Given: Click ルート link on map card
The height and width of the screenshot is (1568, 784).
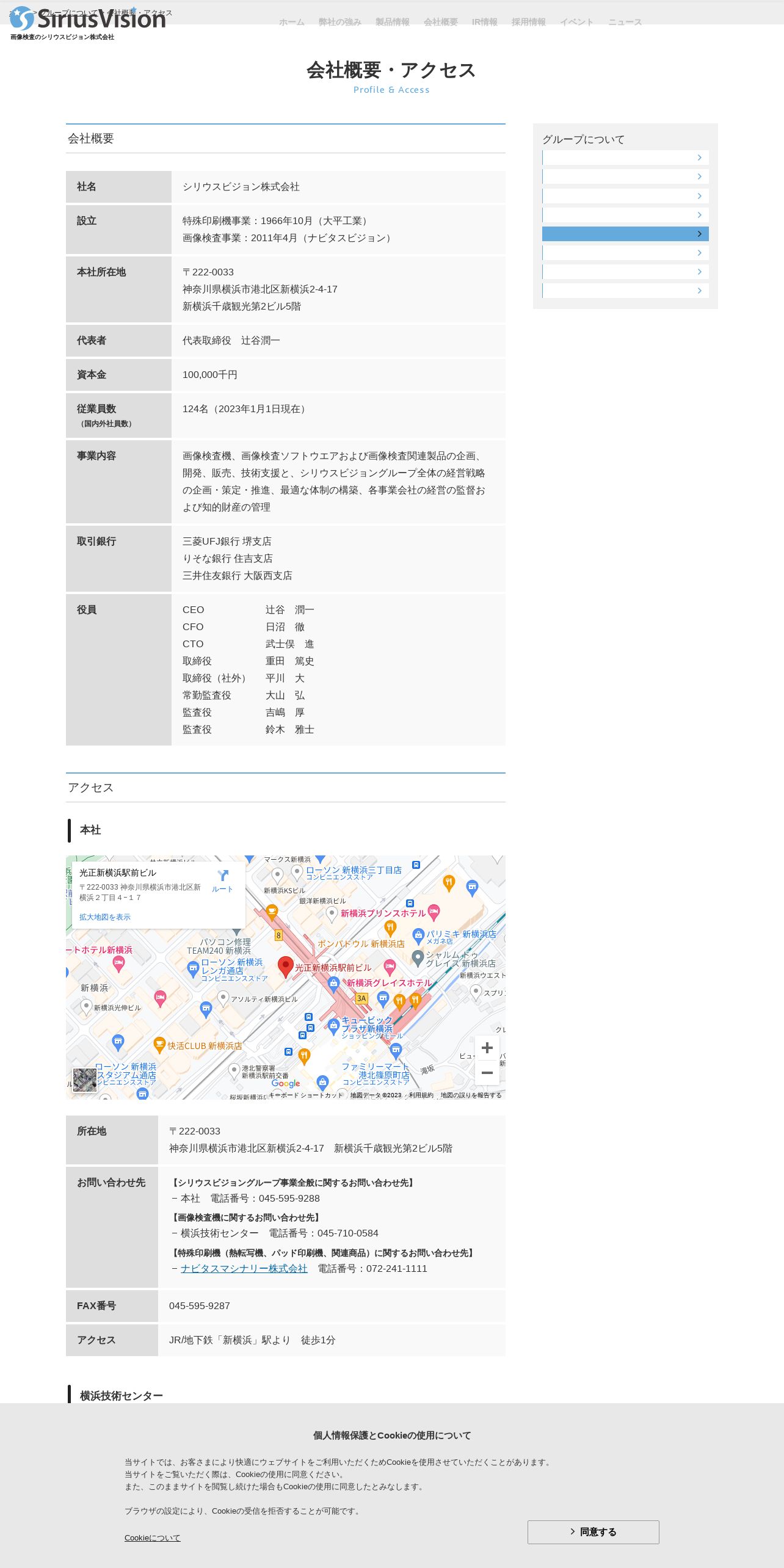Looking at the screenshot, I should pos(222,889).
